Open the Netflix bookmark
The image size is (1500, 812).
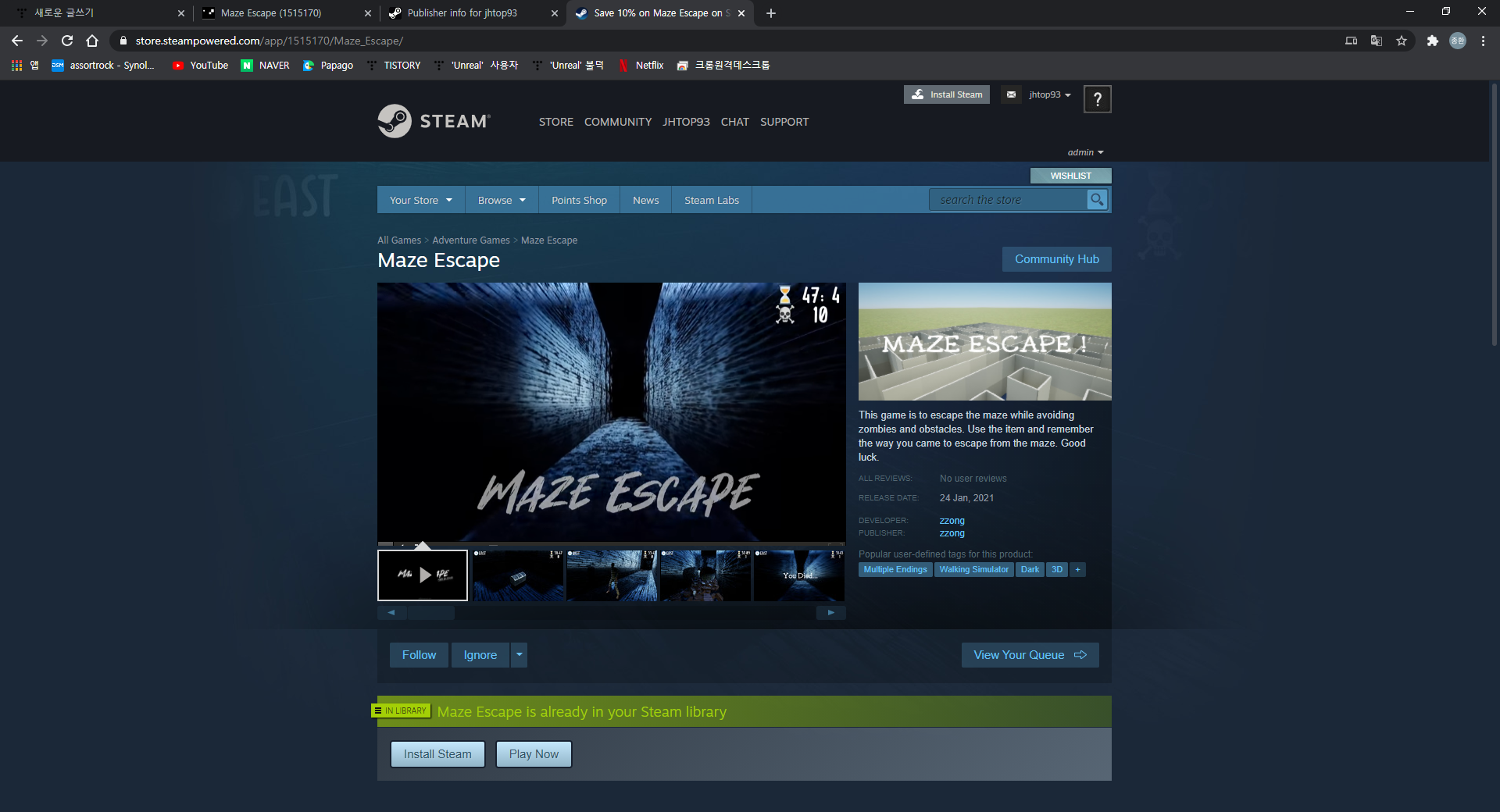click(641, 66)
